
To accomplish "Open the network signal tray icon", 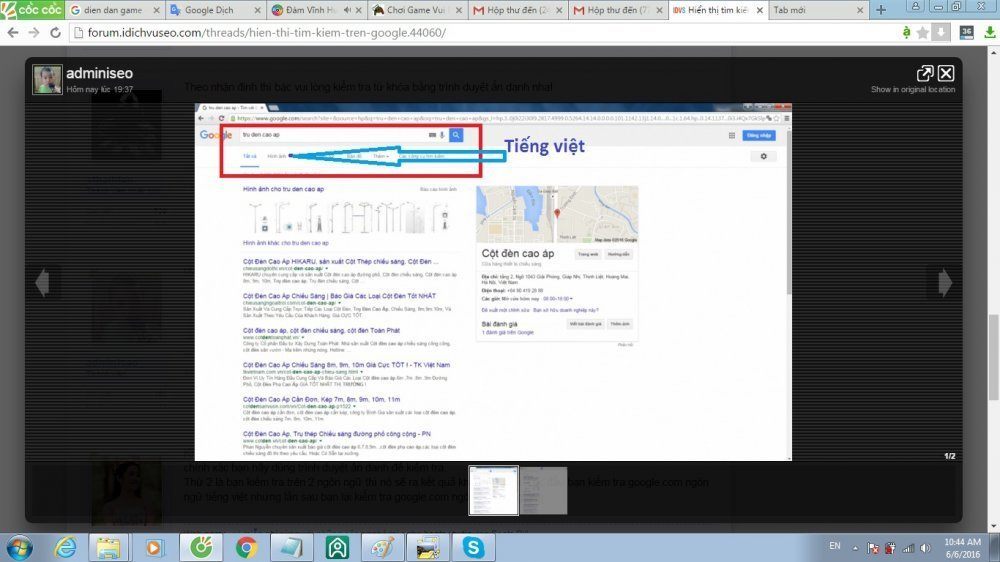I will point(908,548).
